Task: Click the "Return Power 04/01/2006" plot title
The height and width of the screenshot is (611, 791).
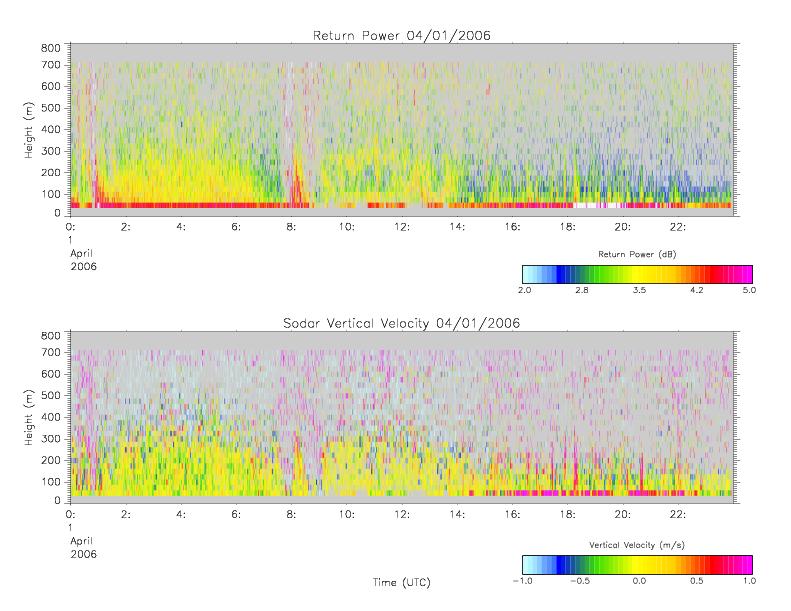Action: pos(402,35)
